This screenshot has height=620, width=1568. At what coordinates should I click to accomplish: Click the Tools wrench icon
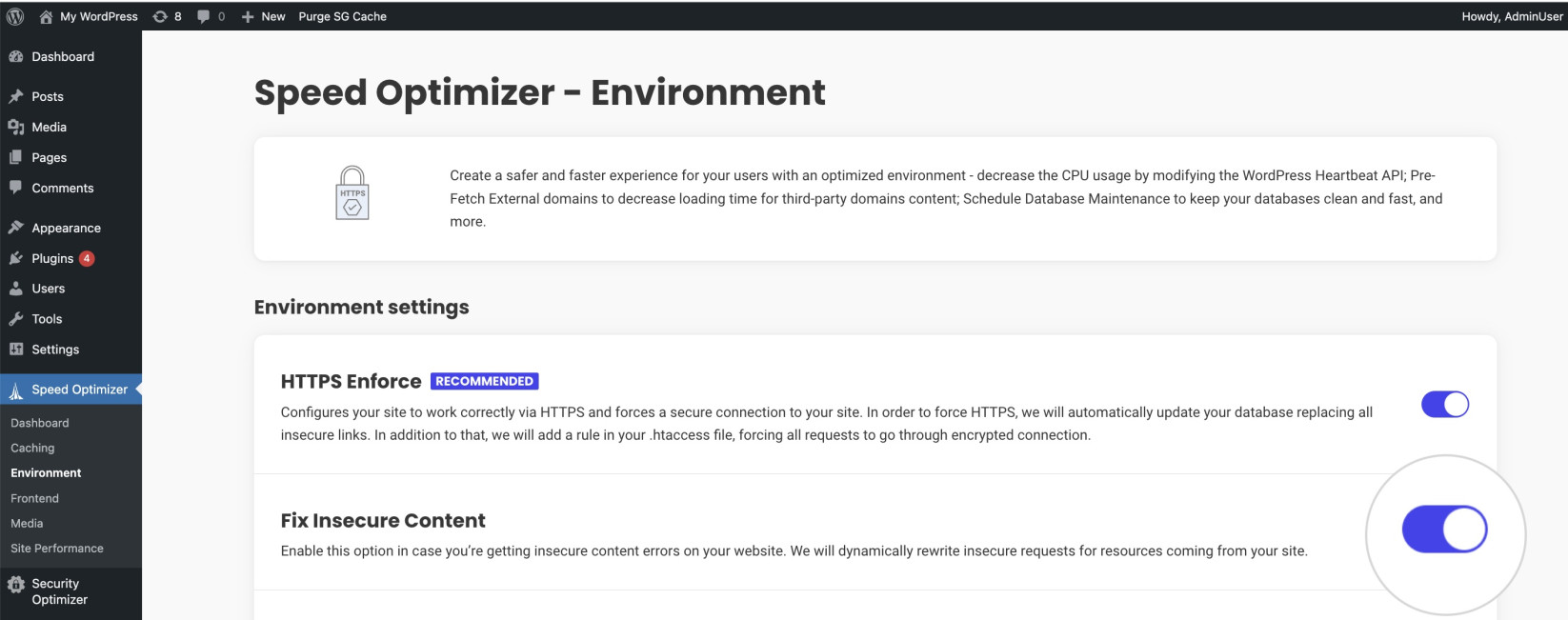pyautogui.click(x=16, y=319)
